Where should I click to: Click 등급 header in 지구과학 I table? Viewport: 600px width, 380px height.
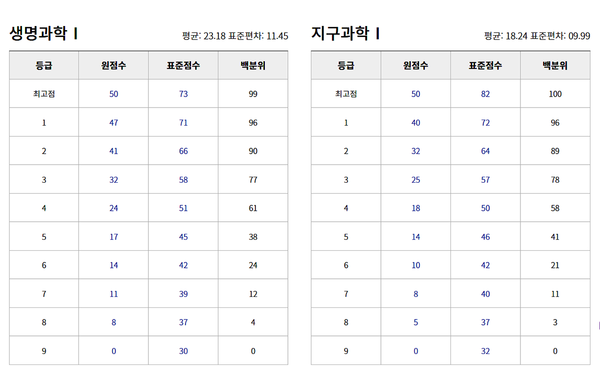coord(346,65)
